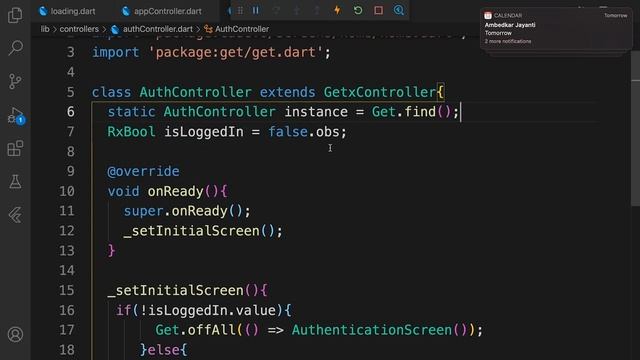The height and width of the screenshot is (360, 640).
Task: Click the Calendar app icon in notification
Action: pos(488,16)
